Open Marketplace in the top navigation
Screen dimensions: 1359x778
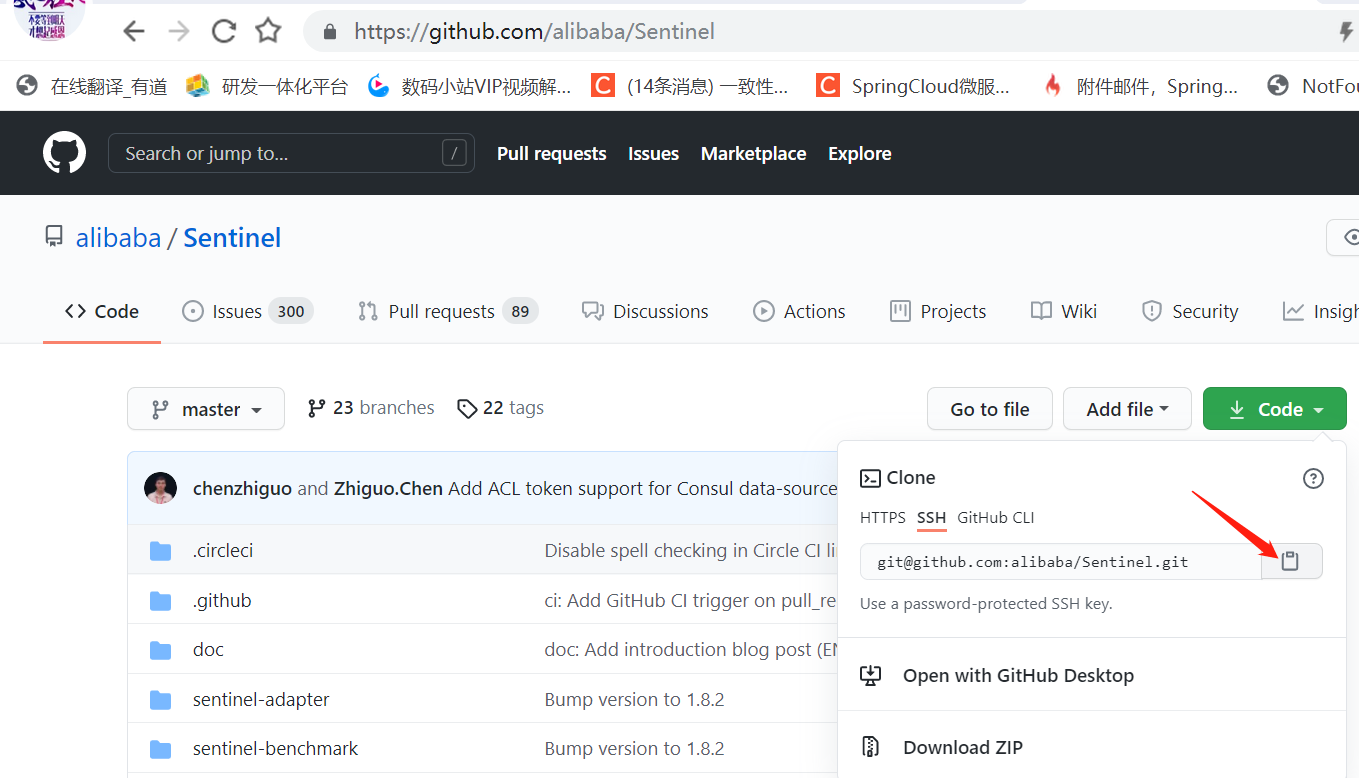[753, 153]
